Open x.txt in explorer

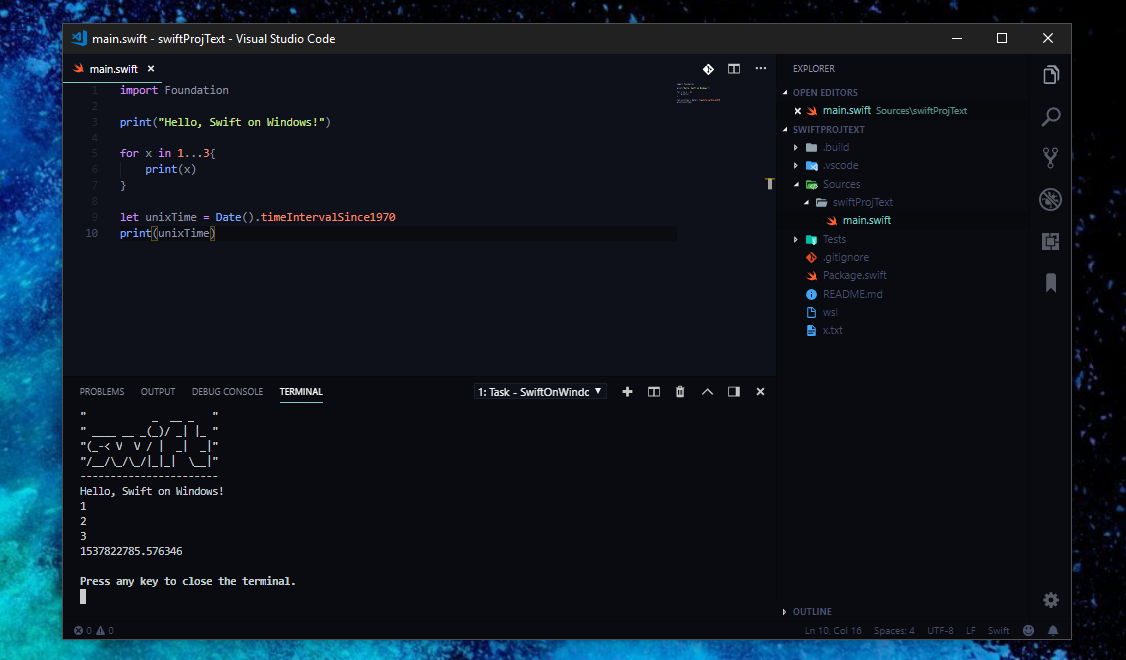tap(832, 330)
